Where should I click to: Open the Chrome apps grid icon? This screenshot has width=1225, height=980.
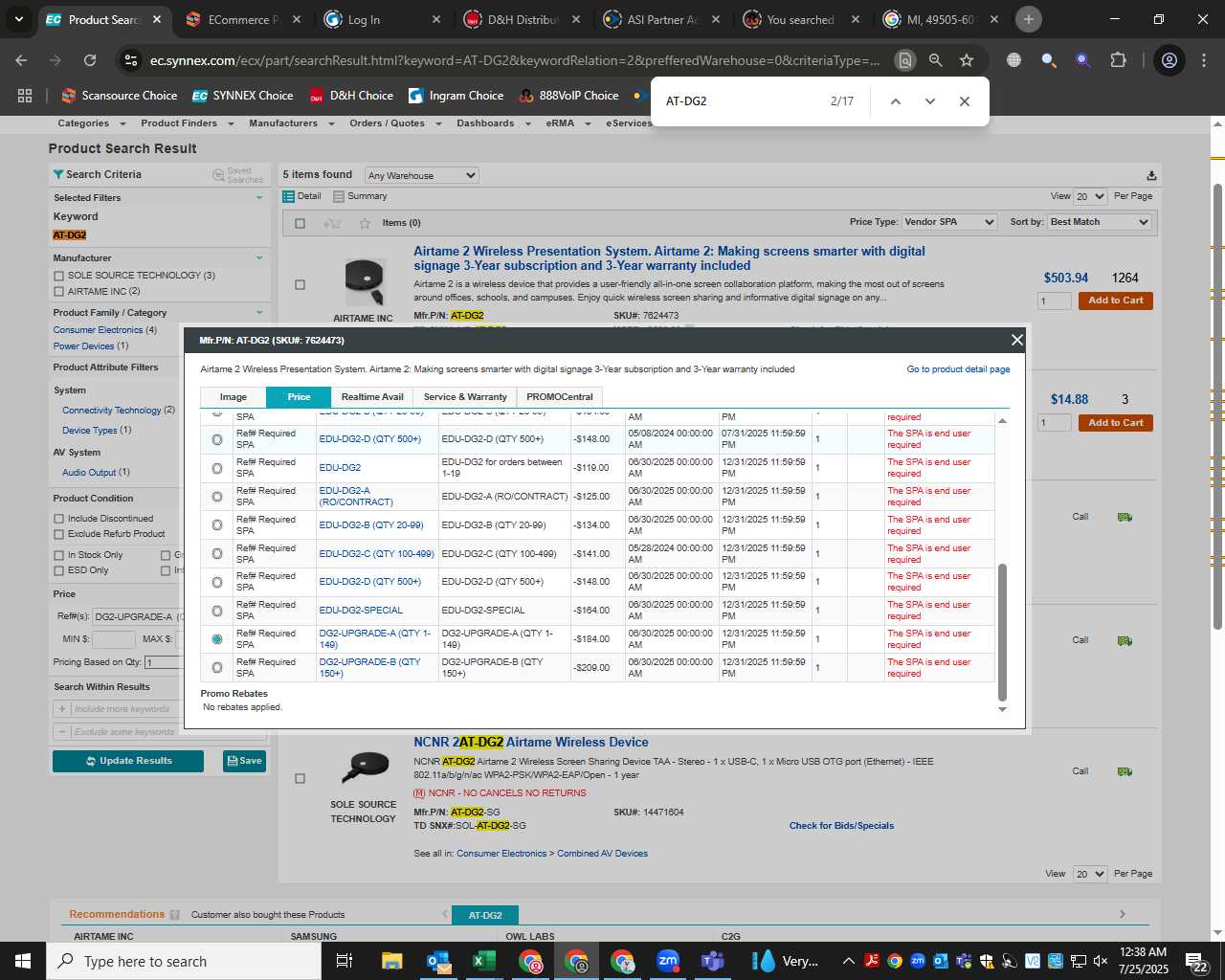25,96
